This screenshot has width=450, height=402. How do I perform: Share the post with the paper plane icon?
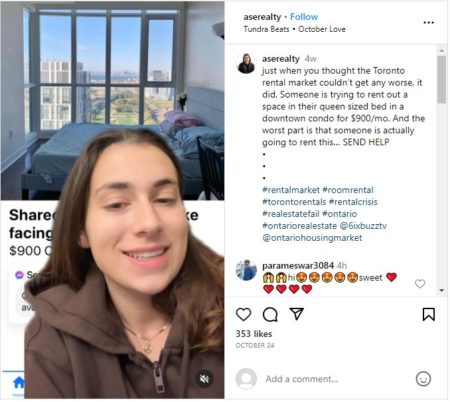[296, 314]
